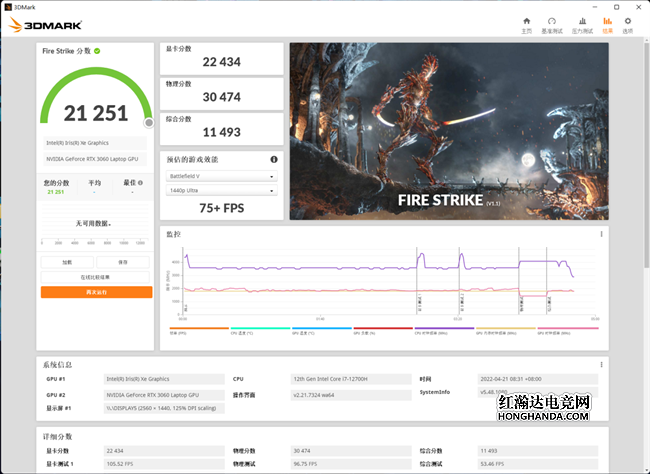
Task: Click the 在线比较结果 button
Action: pyautogui.click(x=96, y=277)
